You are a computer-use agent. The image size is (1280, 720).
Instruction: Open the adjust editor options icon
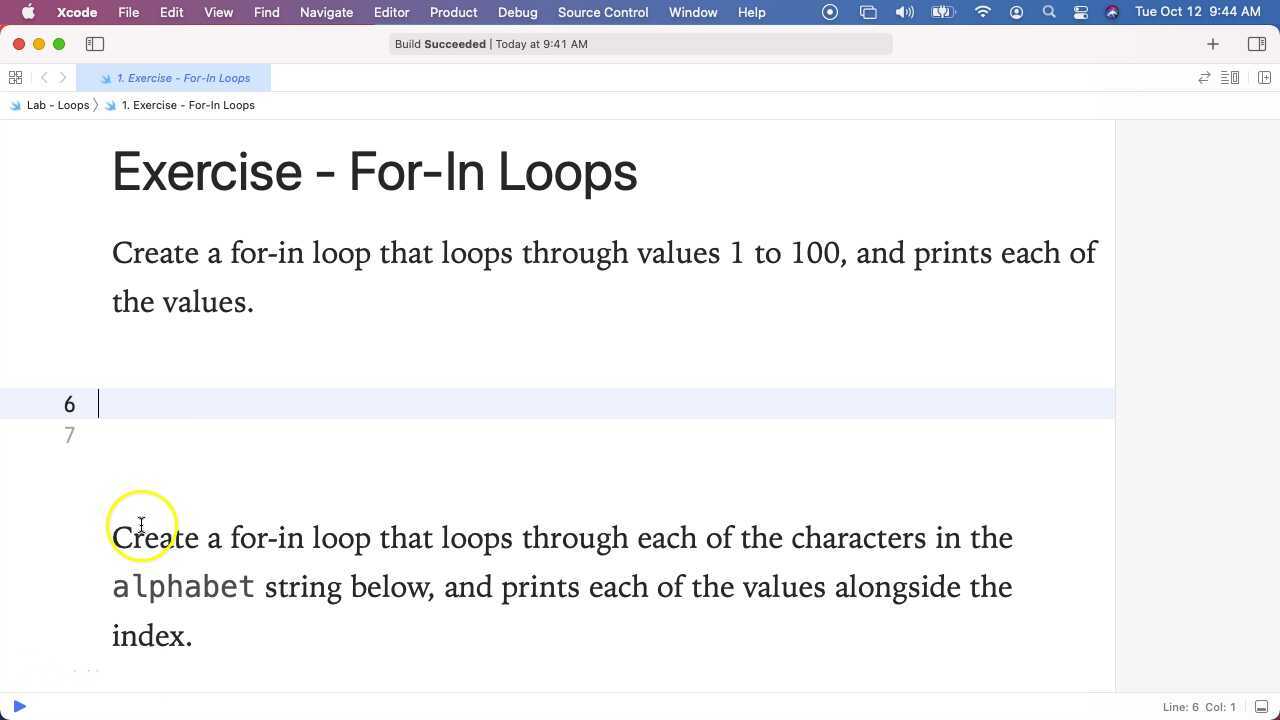pos(1229,77)
